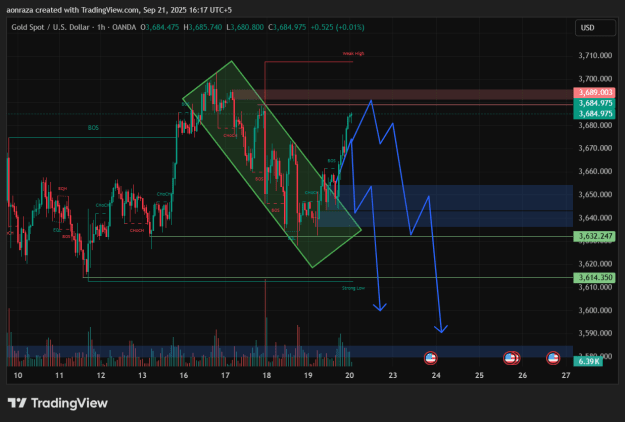
Task: Click the Weak High label
Action: click(x=353, y=53)
